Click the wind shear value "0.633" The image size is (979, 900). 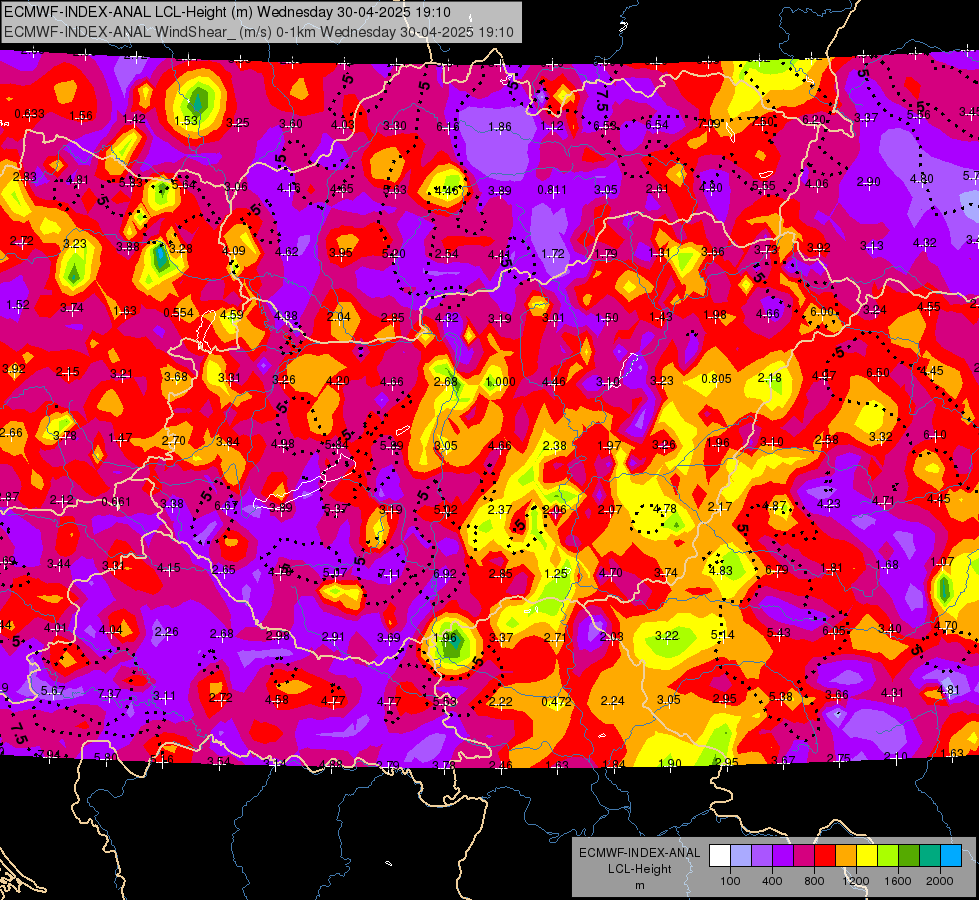(29, 114)
